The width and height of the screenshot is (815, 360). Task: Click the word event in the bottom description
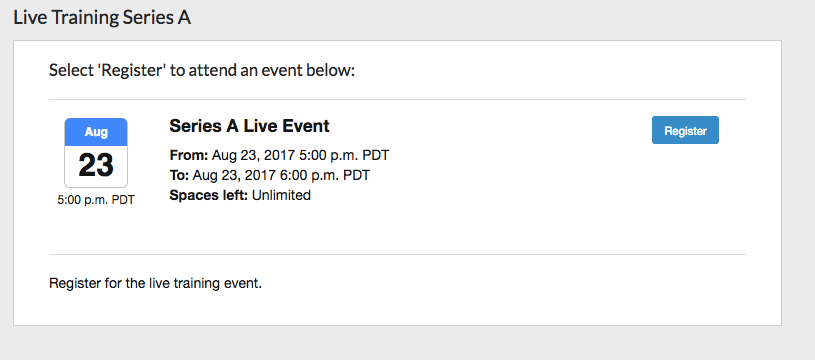[x=244, y=284]
